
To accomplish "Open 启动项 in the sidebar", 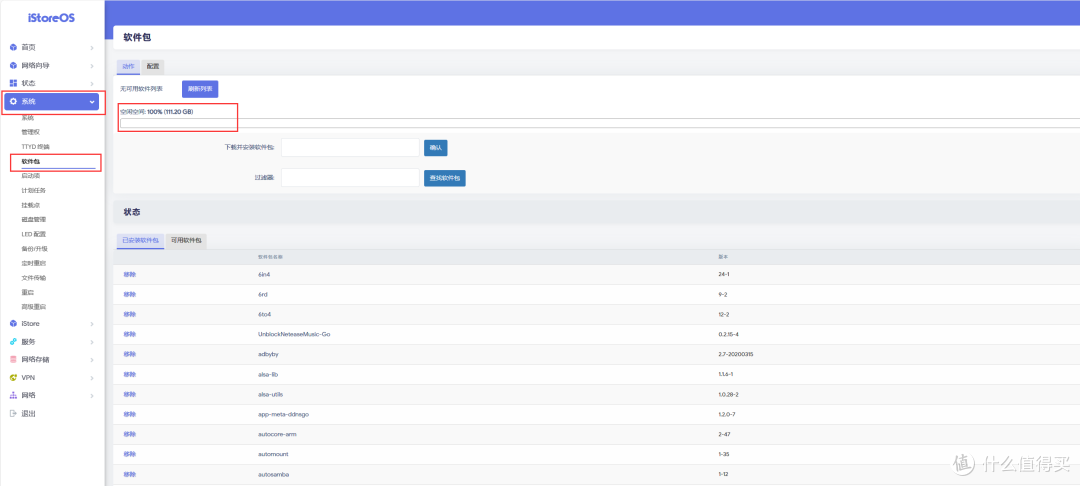I will coord(31,176).
